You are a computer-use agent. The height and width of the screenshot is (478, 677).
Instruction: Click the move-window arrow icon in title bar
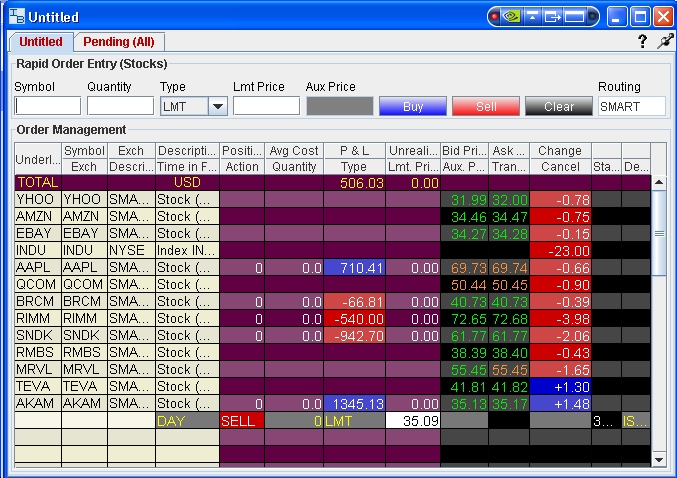coord(553,17)
